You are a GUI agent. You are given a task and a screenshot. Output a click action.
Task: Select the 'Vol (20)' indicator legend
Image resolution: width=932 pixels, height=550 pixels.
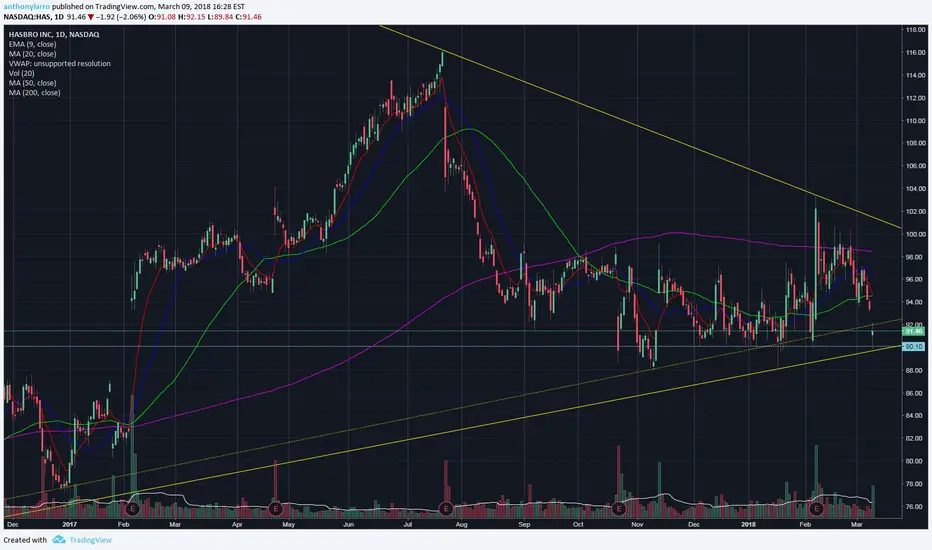click(x=21, y=73)
